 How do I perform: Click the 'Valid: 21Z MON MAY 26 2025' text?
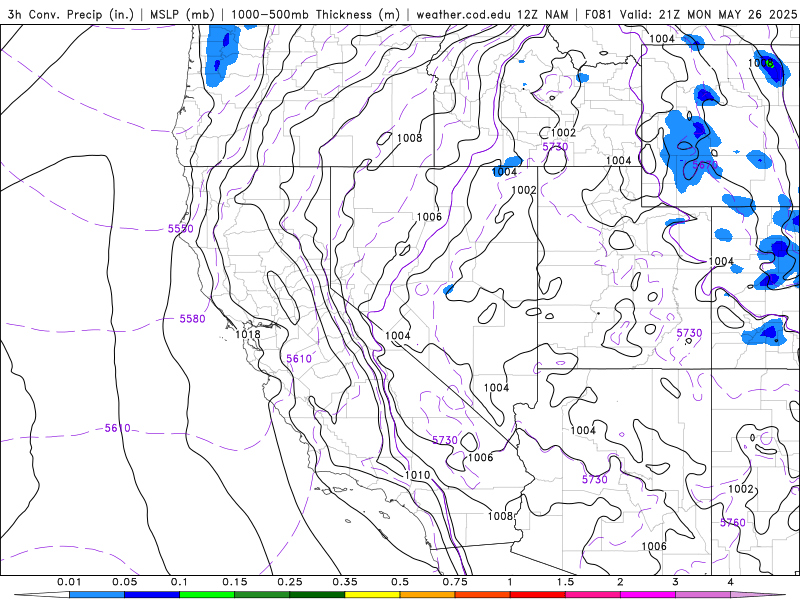pyautogui.click(x=708, y=15)
